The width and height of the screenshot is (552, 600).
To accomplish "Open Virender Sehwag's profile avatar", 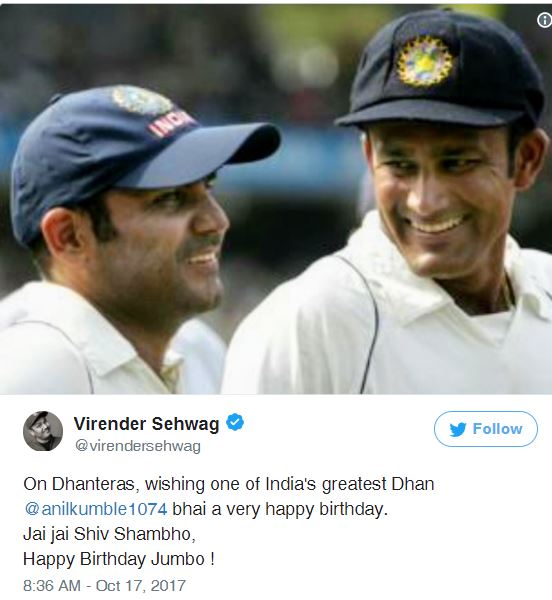I will [x=43, y=431].
